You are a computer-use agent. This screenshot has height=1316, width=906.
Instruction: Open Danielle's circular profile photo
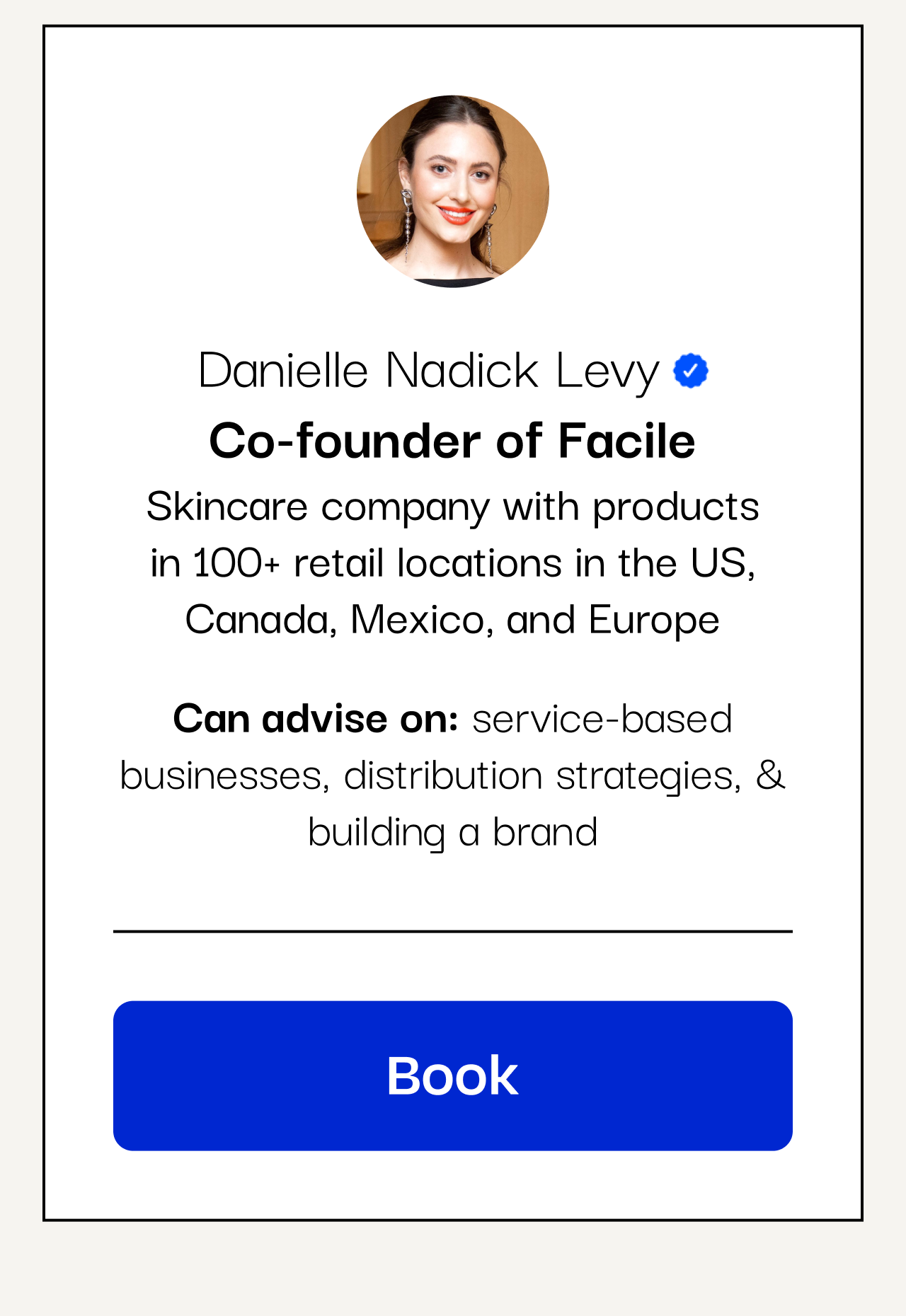[453, 191]
